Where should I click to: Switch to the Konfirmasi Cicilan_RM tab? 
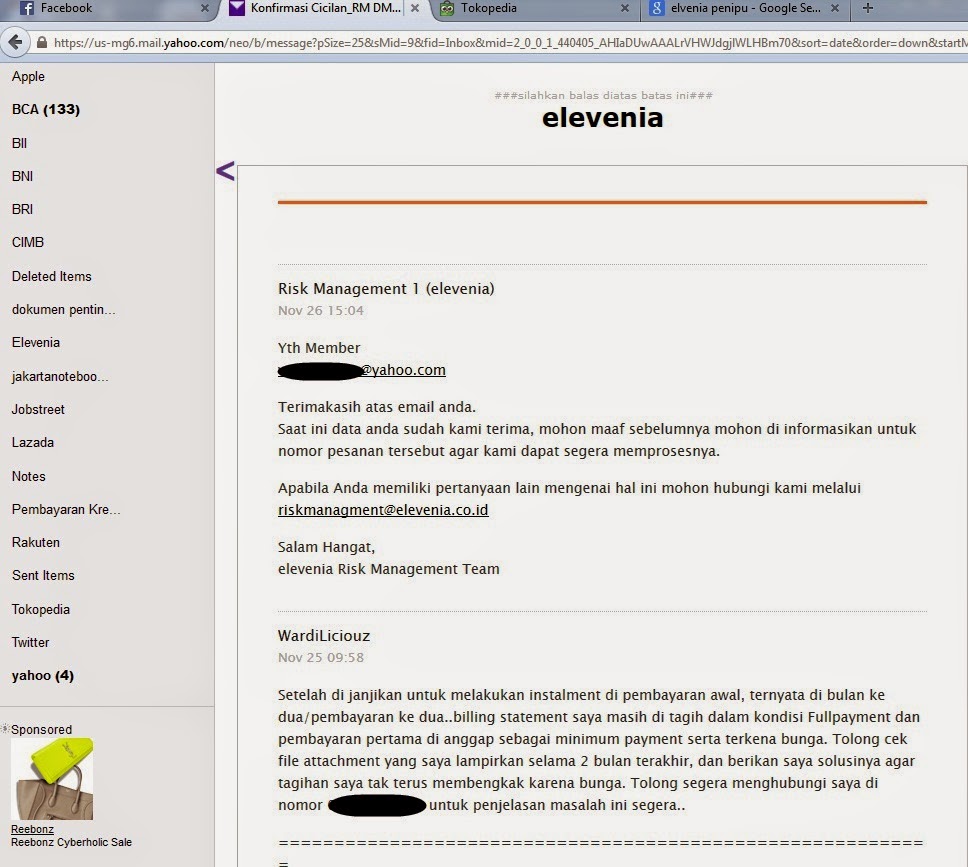tap(325, 8)
